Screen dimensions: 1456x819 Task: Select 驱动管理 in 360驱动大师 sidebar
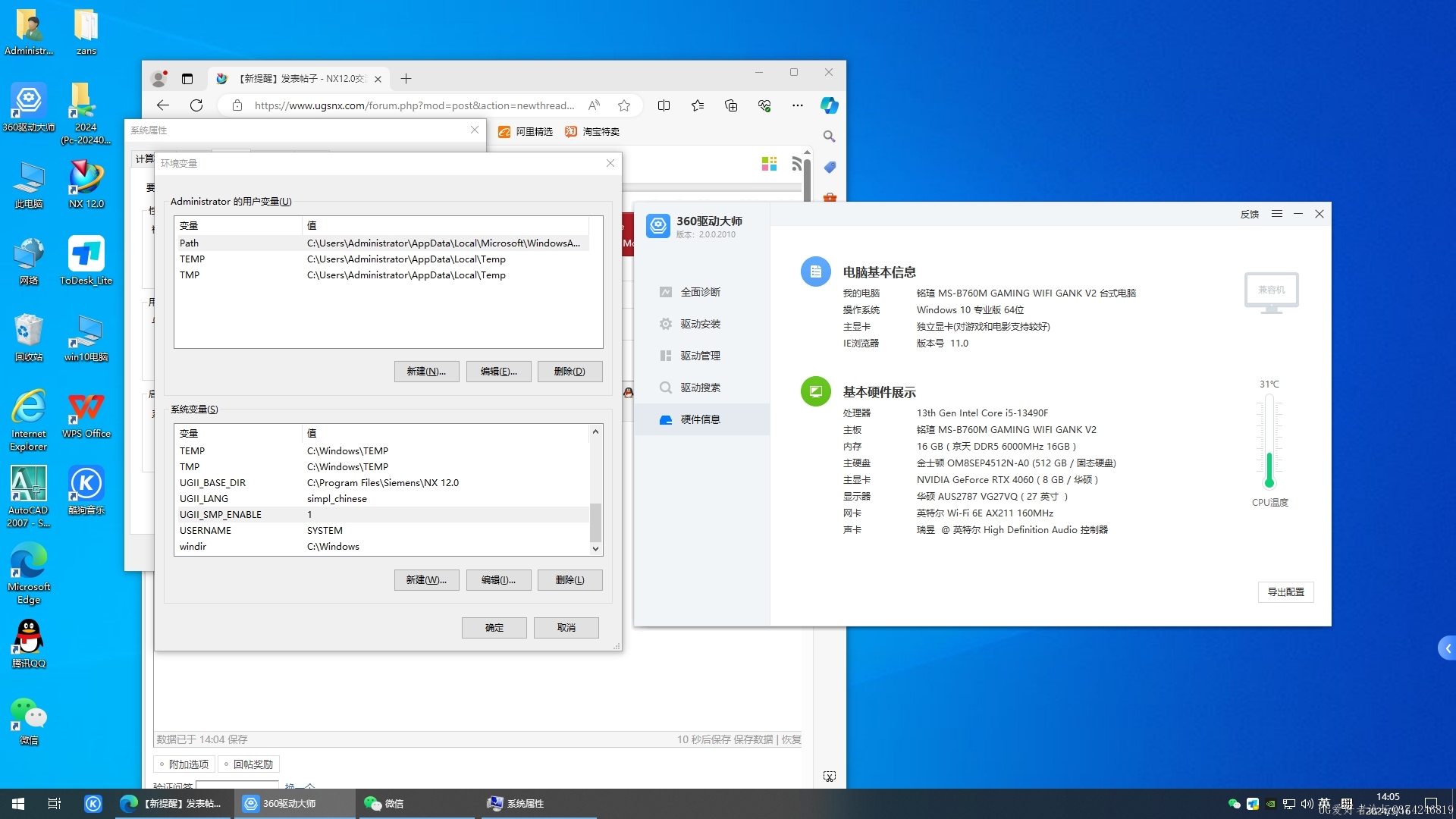[701, 356]
